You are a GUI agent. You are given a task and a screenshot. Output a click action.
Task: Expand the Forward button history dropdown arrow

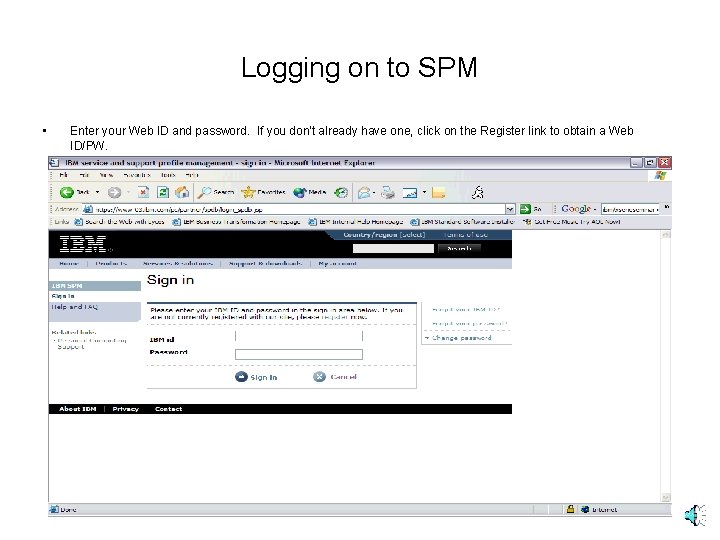(x=129, y=192)
